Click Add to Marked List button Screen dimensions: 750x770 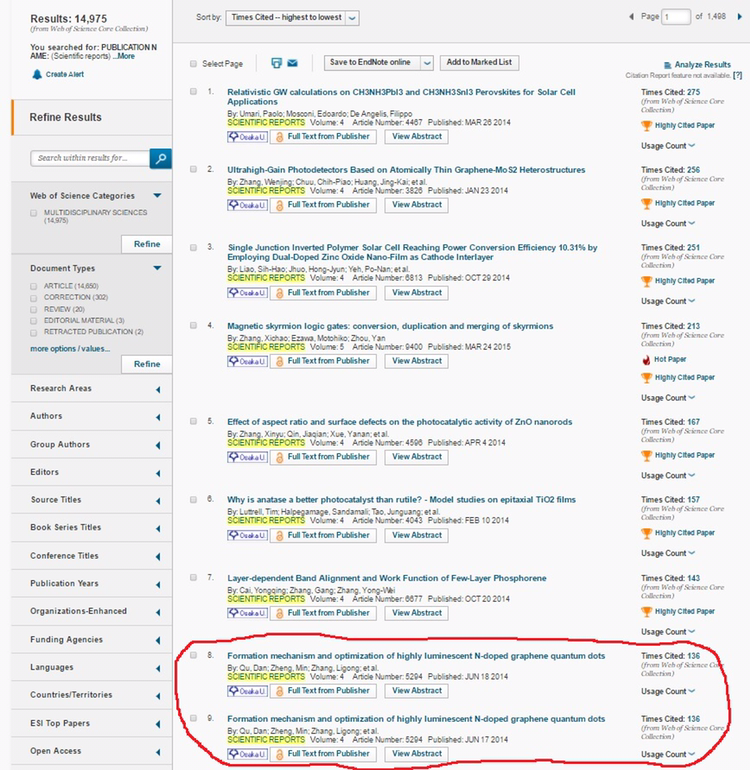pyautogui.click(x=479, y=62)
